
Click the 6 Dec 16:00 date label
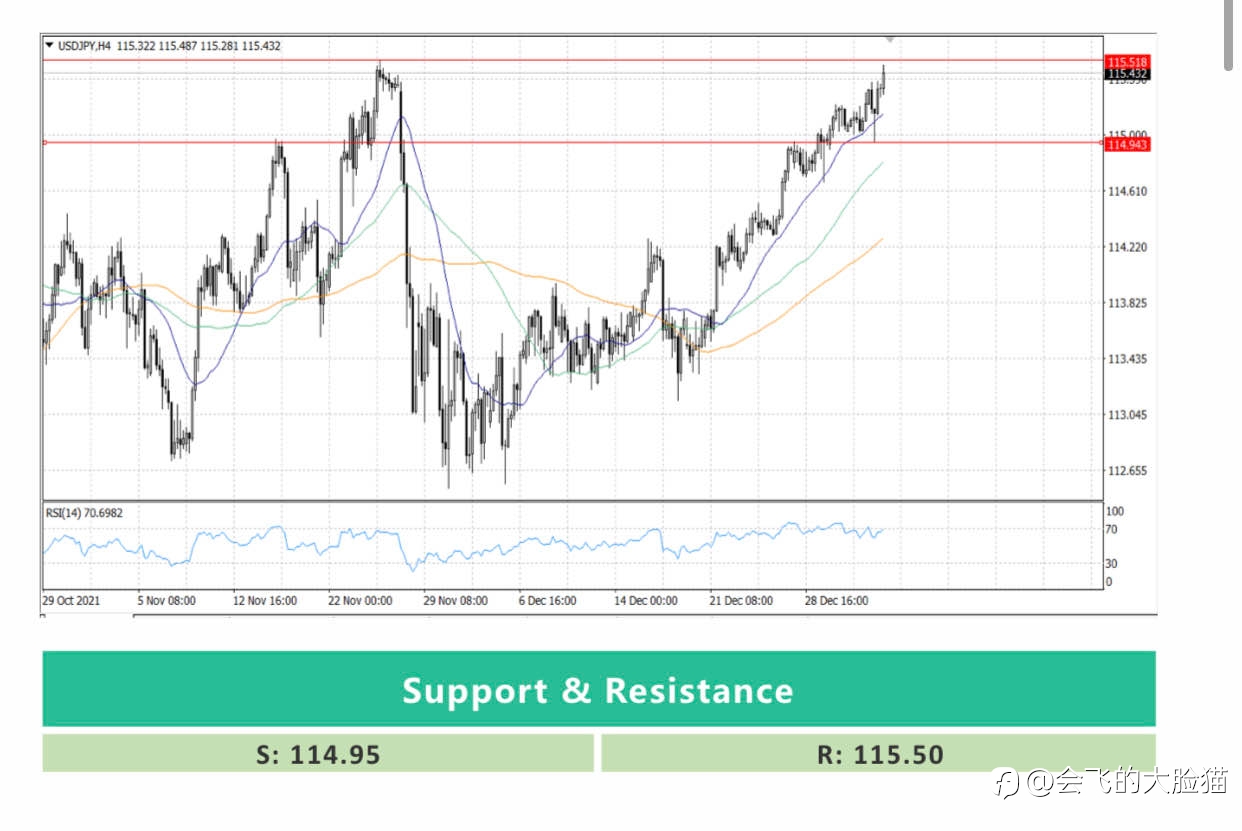548,601
